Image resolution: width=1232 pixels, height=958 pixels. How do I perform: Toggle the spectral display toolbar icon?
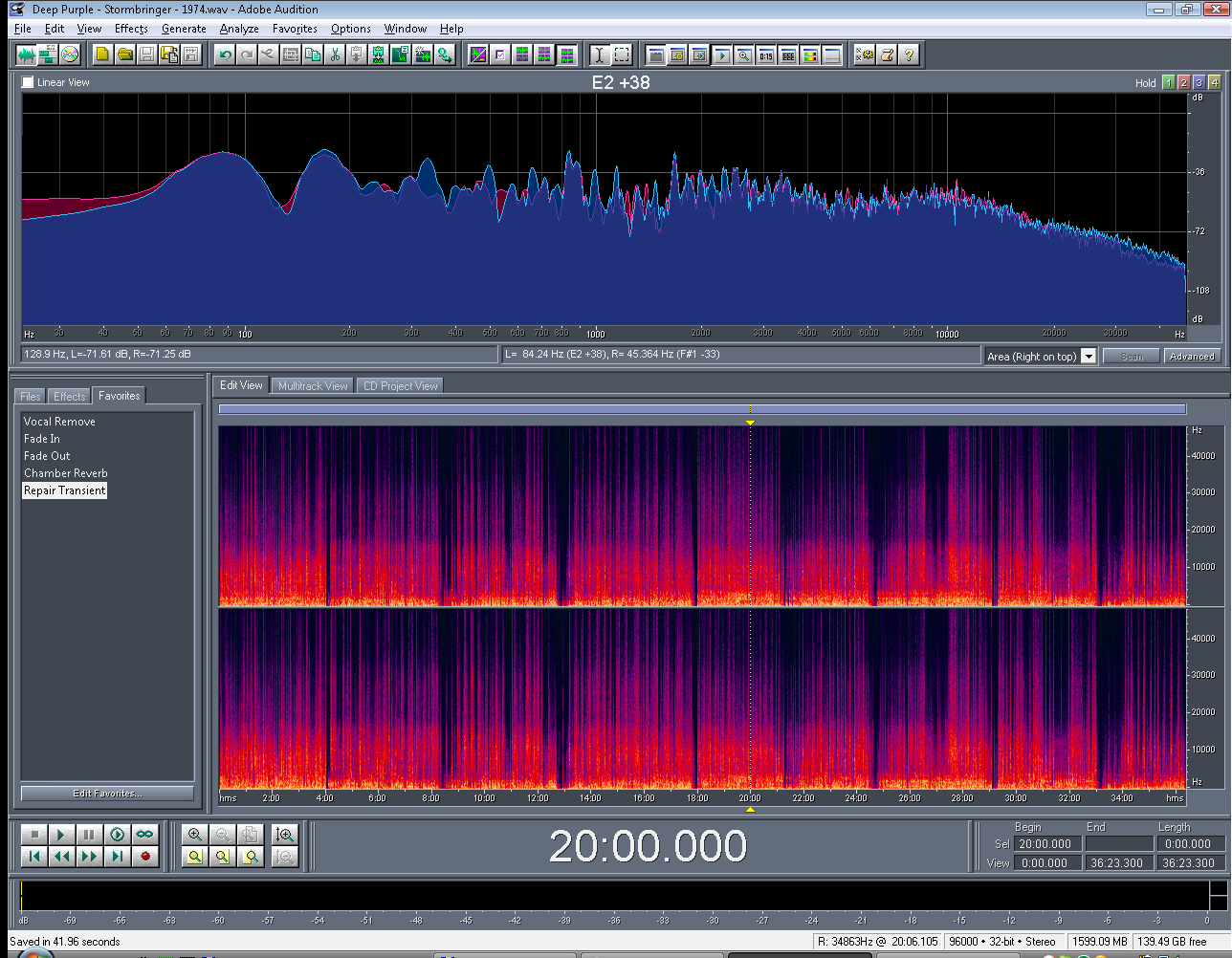(x=478, y=54)
